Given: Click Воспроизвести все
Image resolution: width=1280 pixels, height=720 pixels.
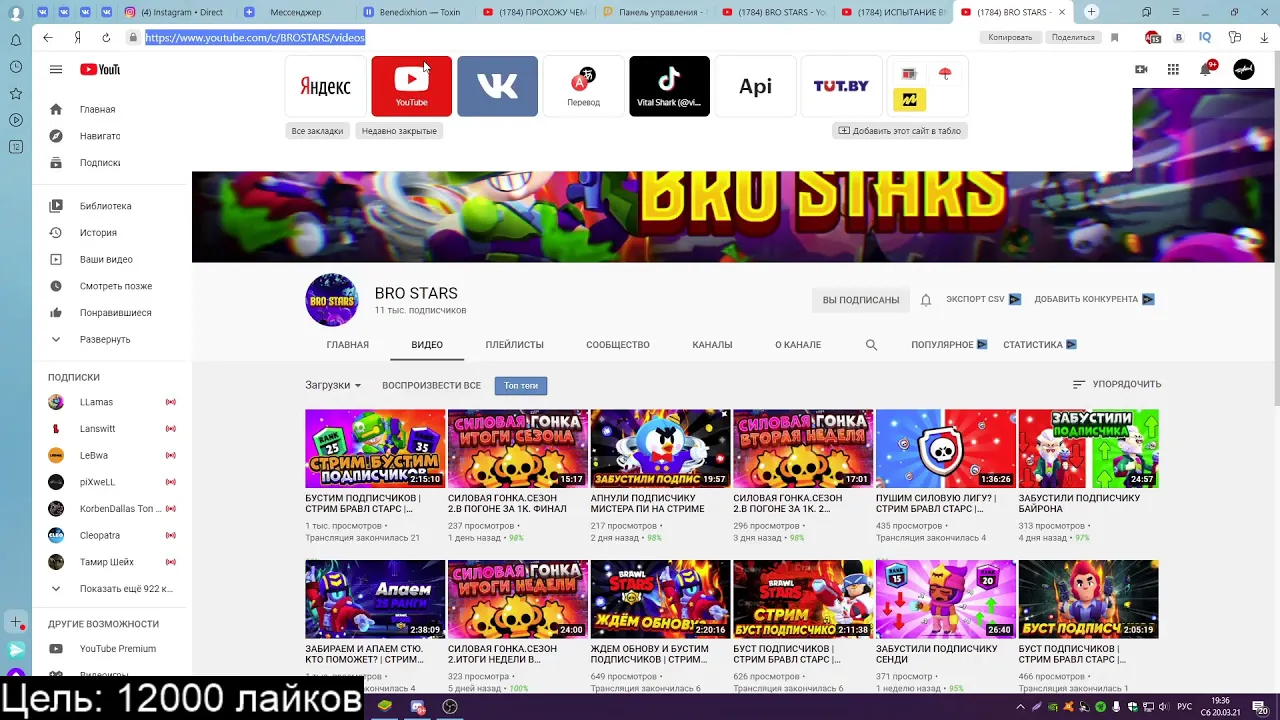Looking at the screenshot, I should coord(431,385).
